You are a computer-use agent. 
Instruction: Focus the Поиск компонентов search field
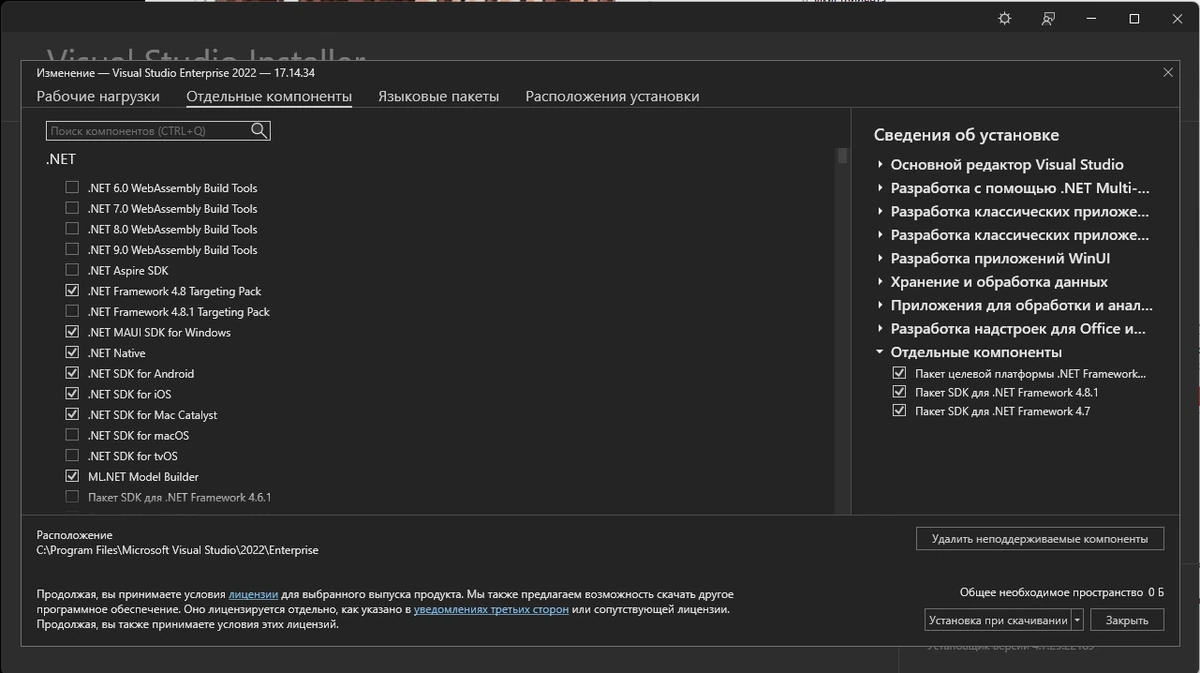(158, 130)
